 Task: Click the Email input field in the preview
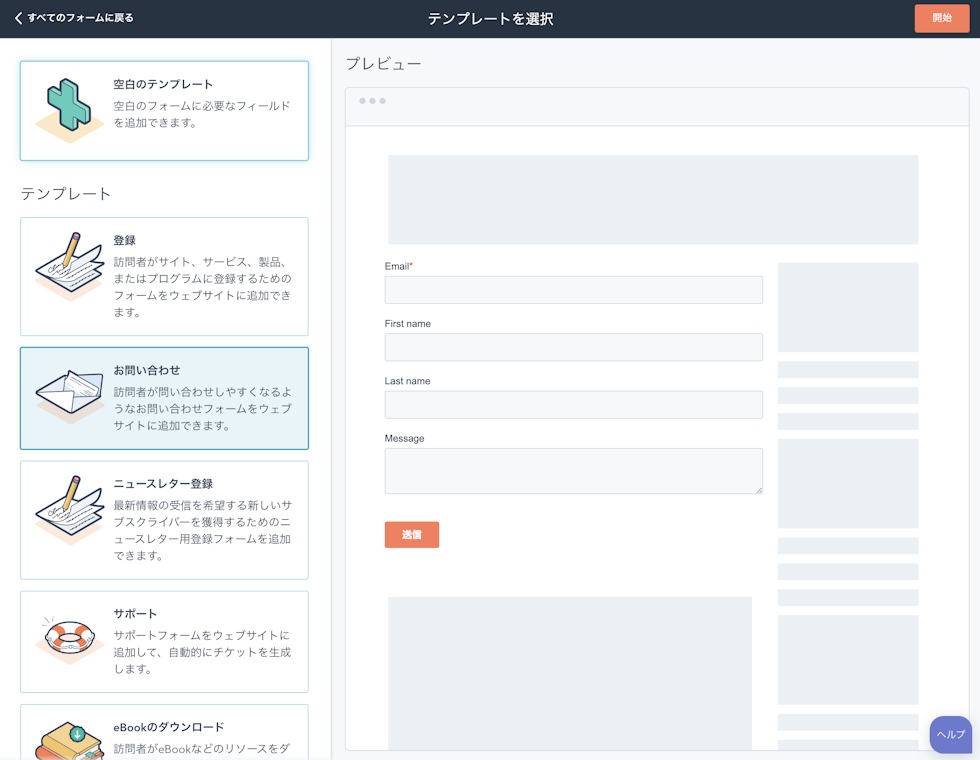573,289
